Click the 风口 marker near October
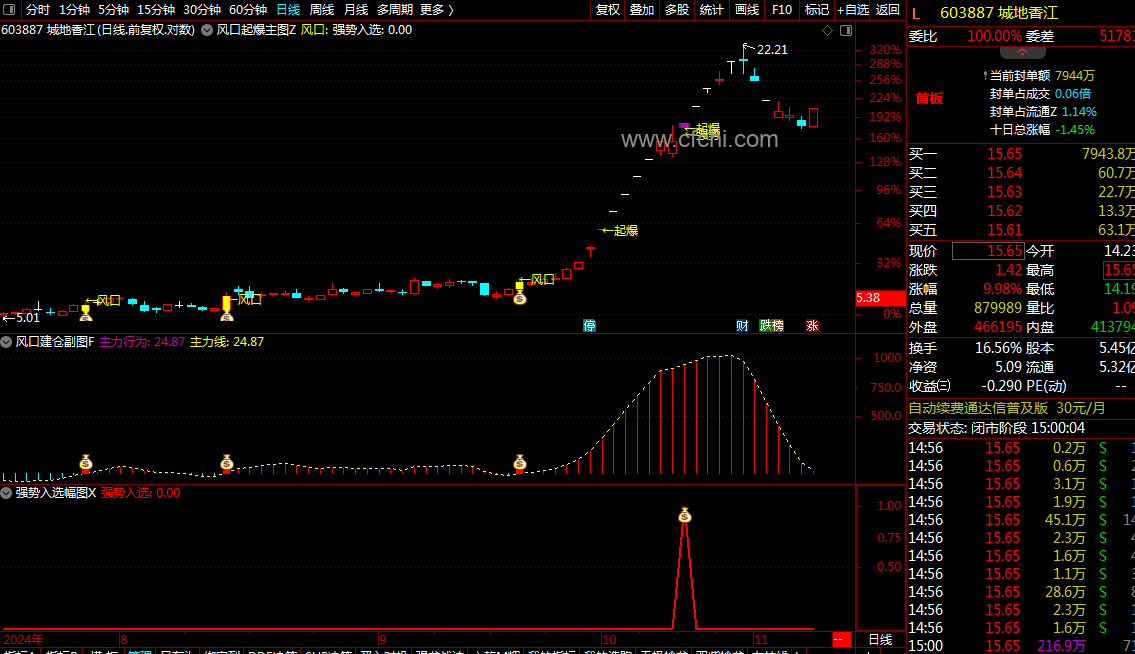1135x654 pixels. pos(537,279)
